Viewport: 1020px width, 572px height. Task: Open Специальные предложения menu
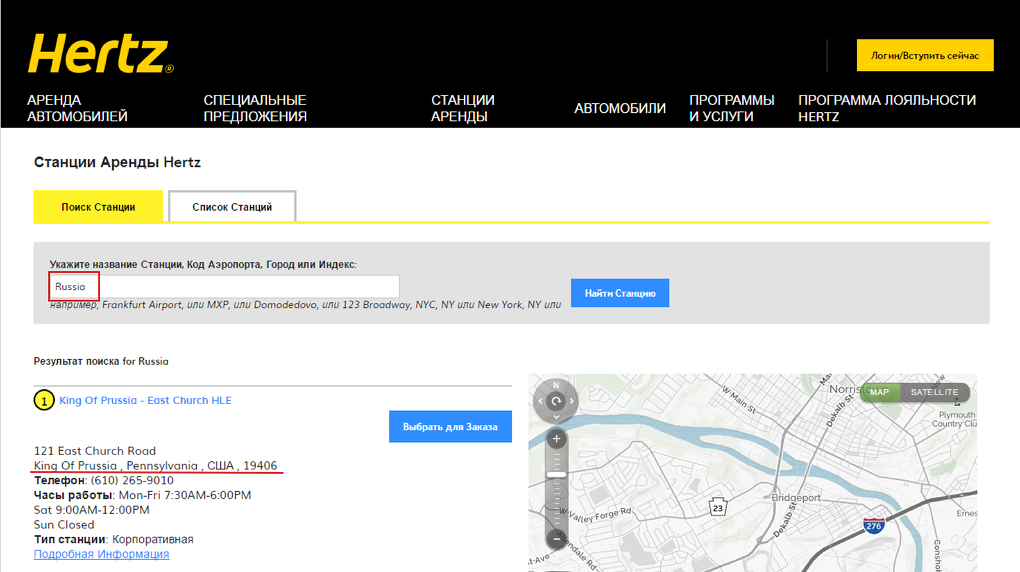pyautogui.click(x=255, y=108)
